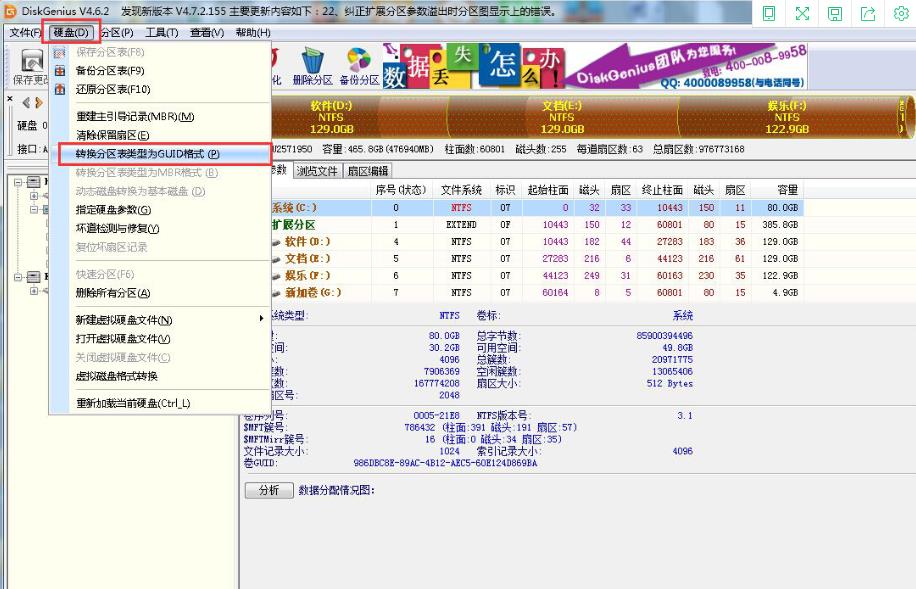
Task: Click the phone/page icon at top right
Action: click(769, 13)
